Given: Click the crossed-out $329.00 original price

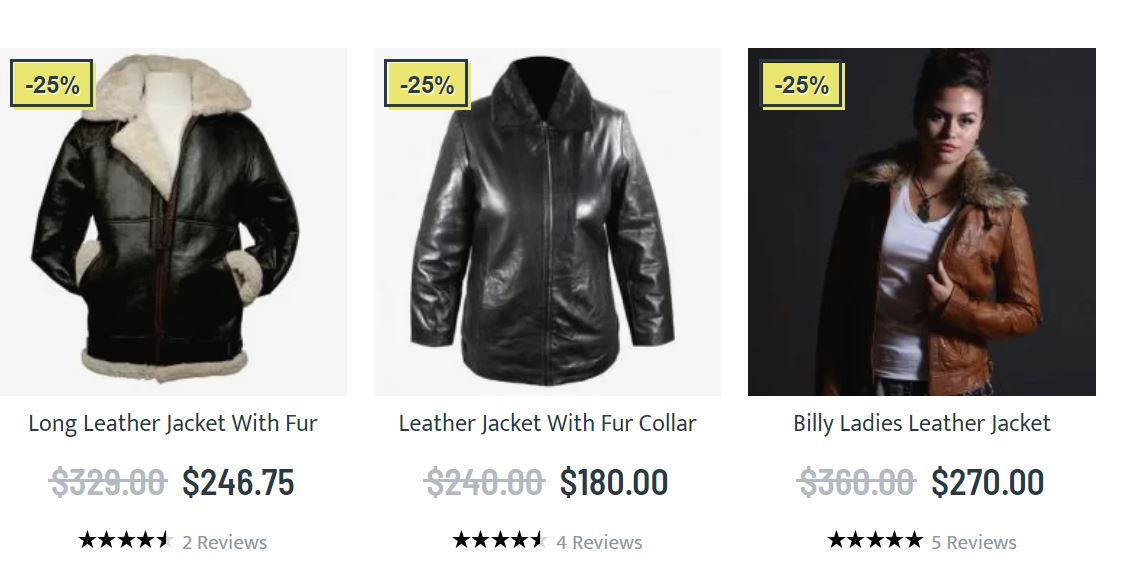Looking at the screenshot, I should (107, 483).
